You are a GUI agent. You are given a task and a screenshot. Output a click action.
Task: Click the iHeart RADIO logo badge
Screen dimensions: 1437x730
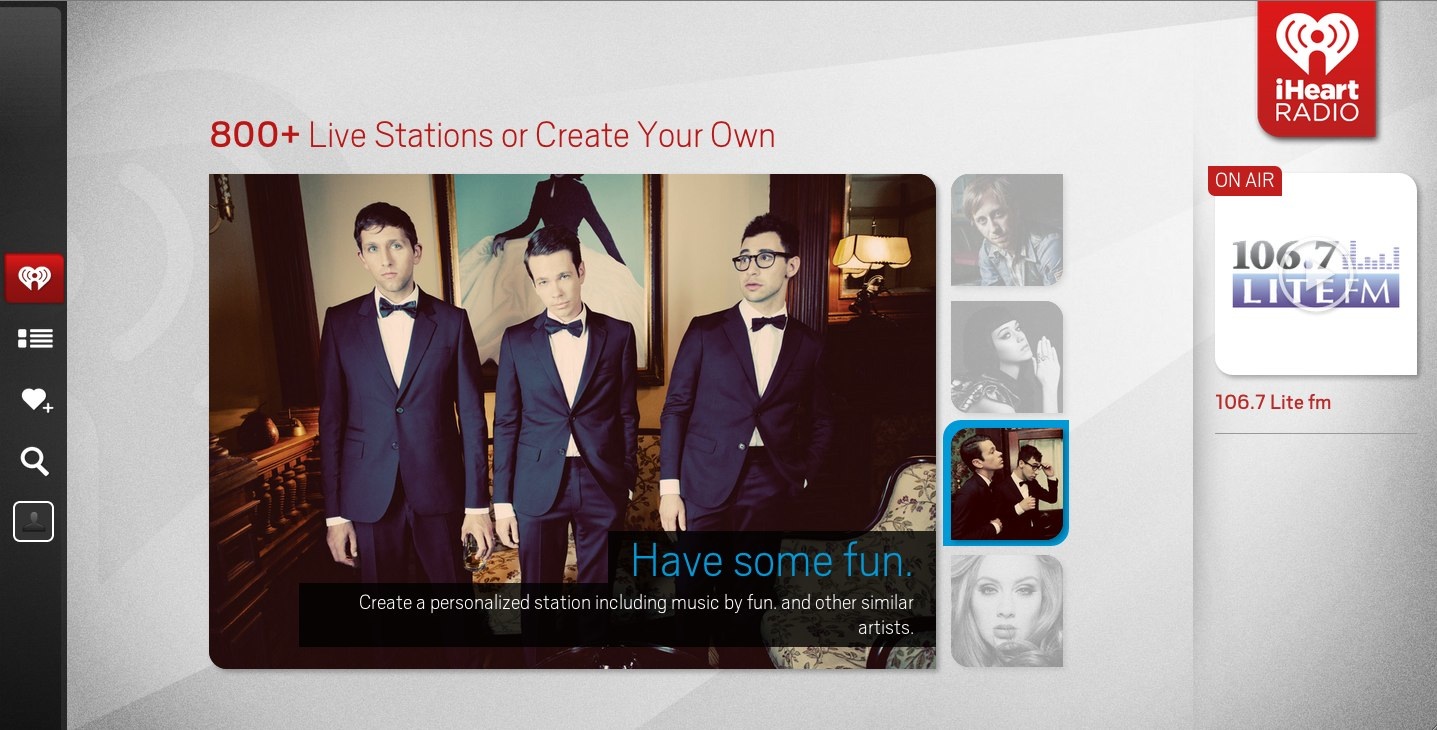click(x=1316, y=68)
